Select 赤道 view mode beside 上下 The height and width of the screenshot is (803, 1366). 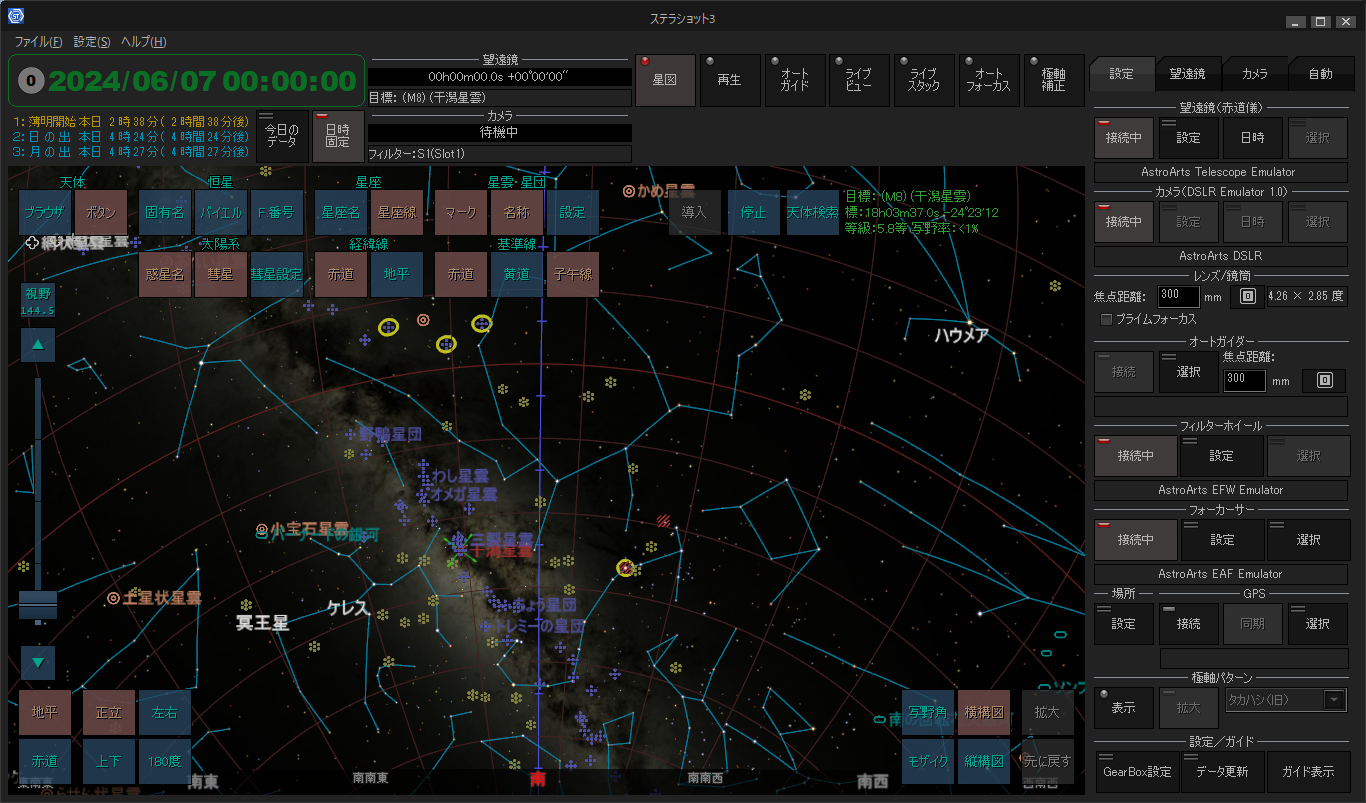coord(45,761)
